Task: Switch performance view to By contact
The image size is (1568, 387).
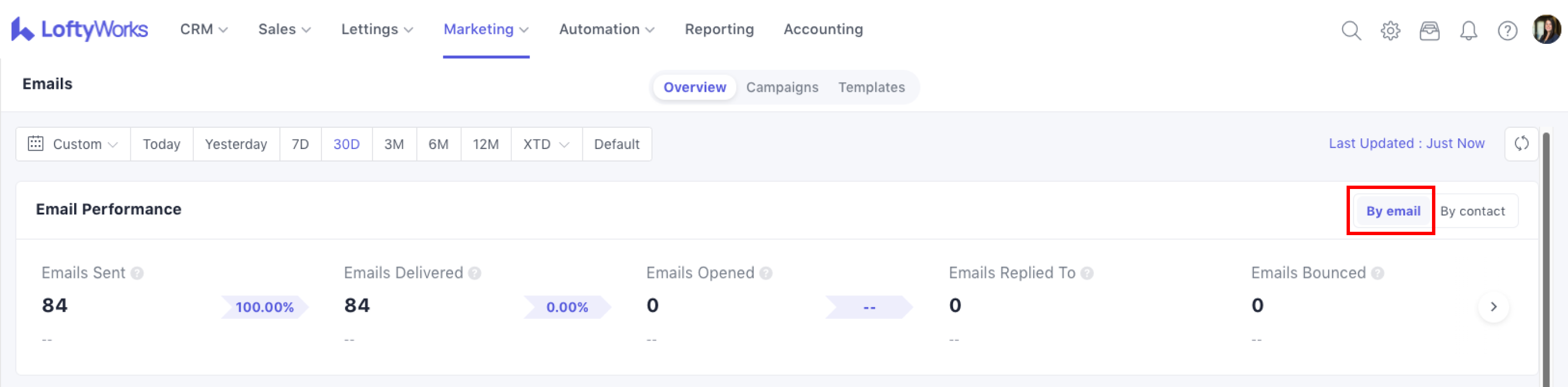Action: pyautogui.click(x=1472, y=211)
